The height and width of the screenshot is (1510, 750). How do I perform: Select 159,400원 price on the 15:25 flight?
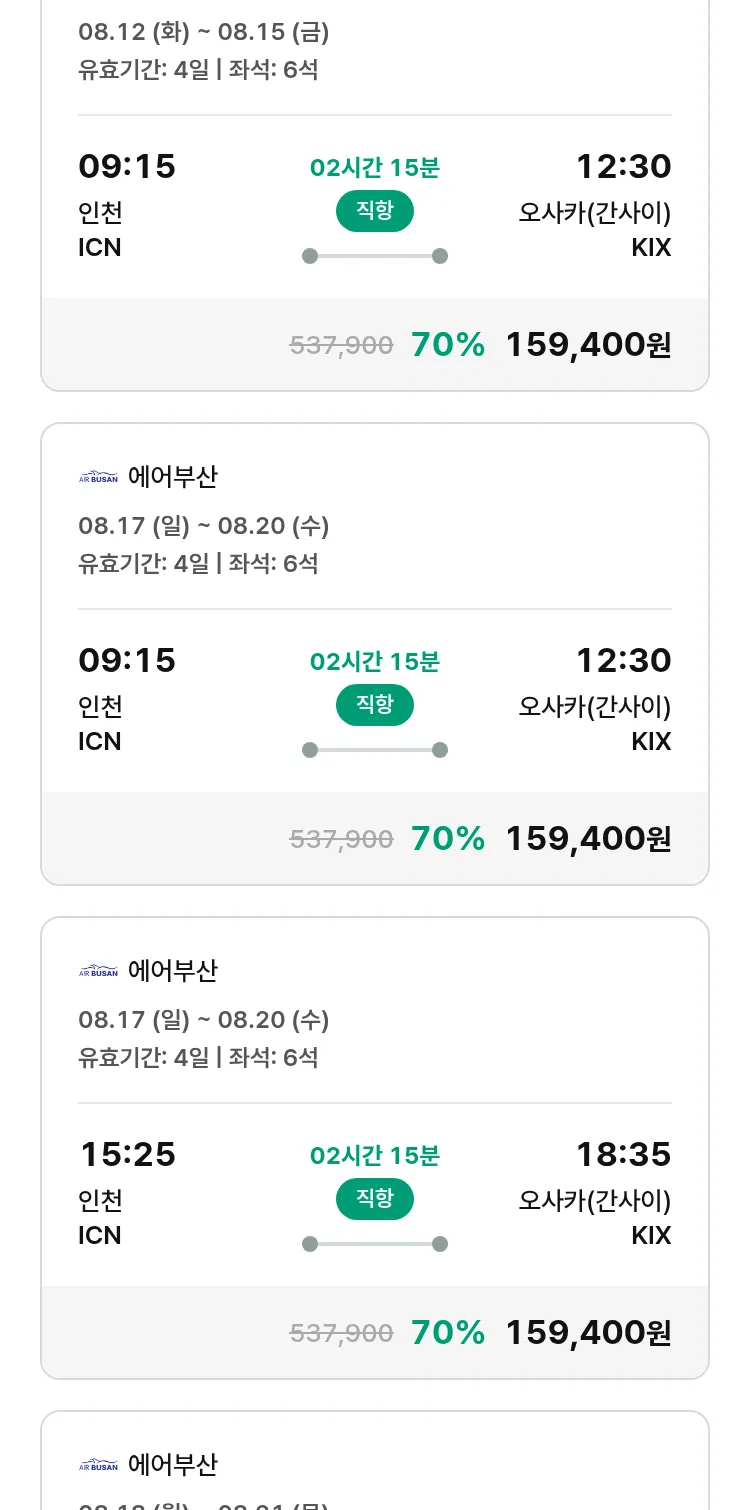pyautogui.click(x=588, y=1333)
